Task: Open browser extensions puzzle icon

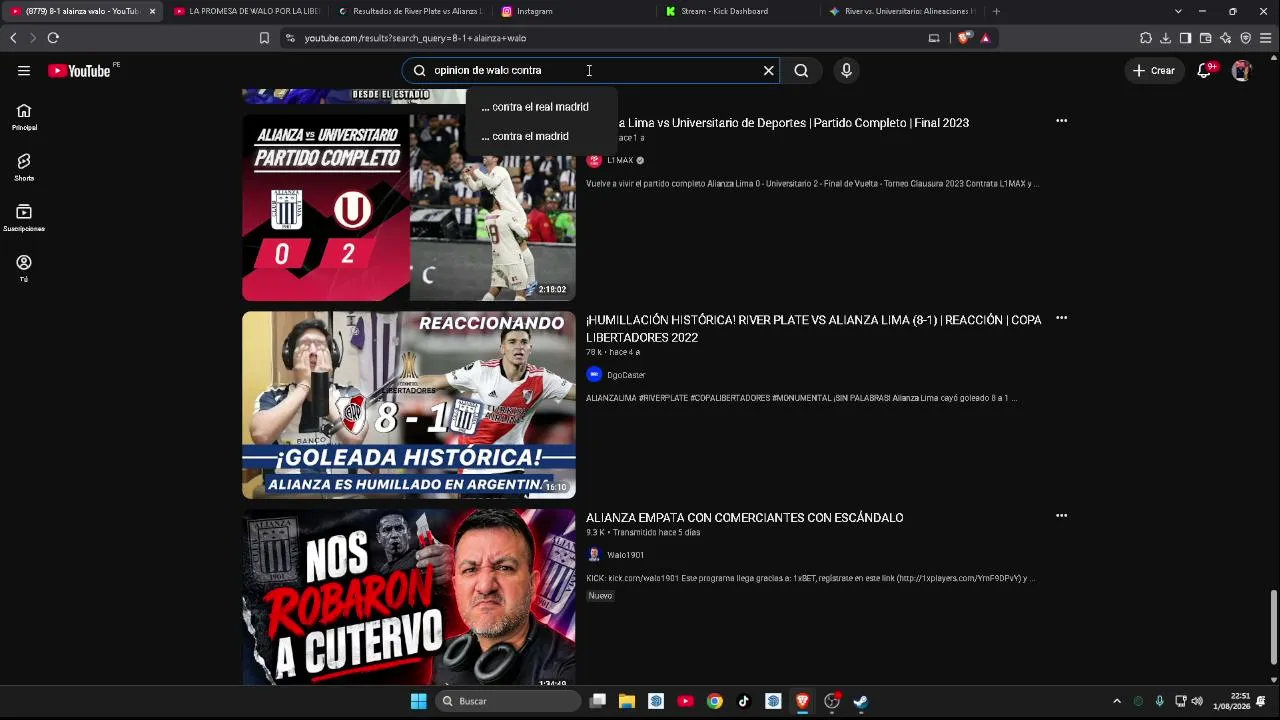Action: [1146, 38]
